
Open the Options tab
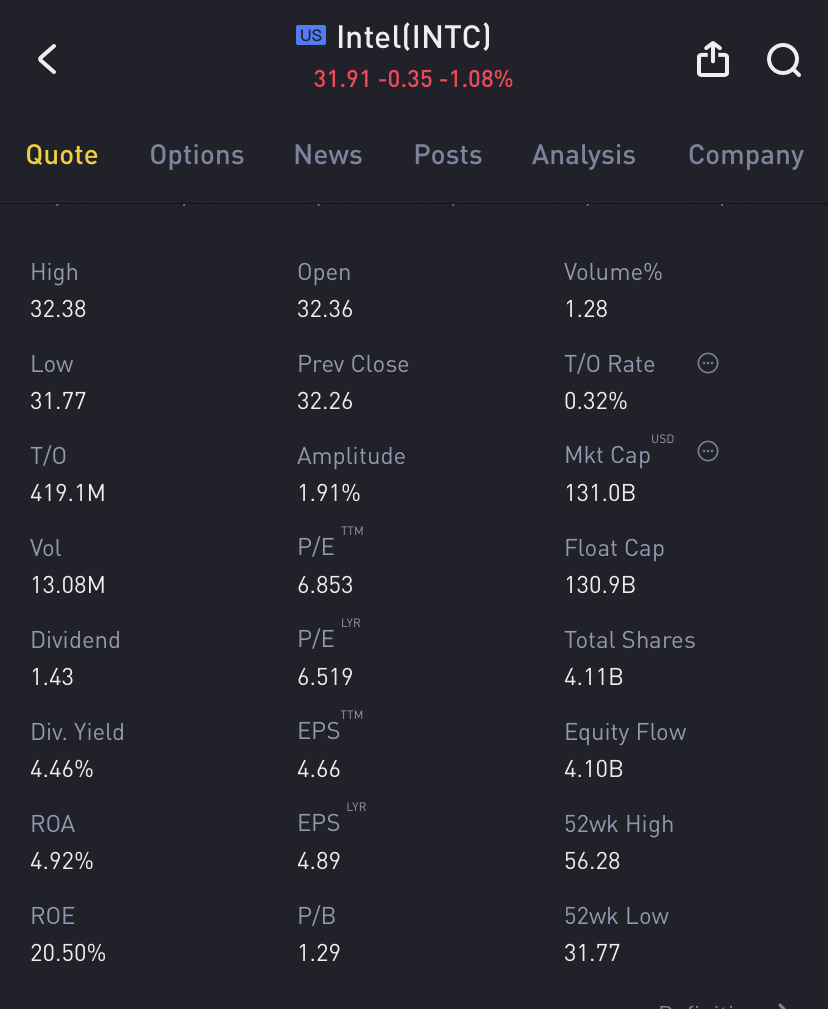(x=197, y=155)
